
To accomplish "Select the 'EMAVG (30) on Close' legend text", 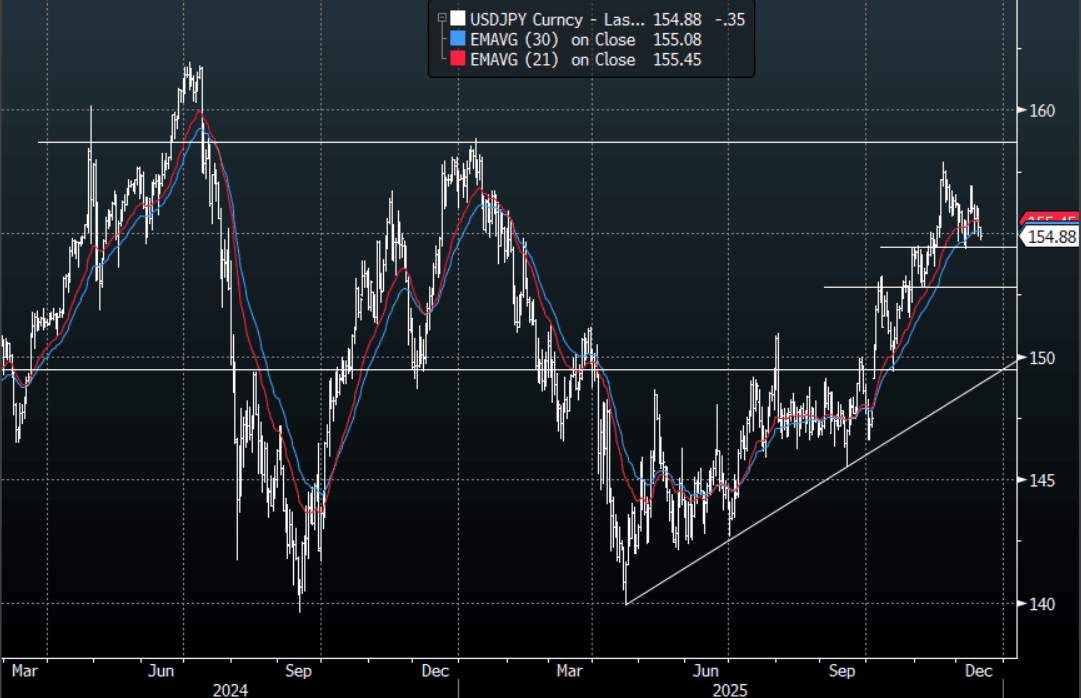I will [x=552, y=39].
